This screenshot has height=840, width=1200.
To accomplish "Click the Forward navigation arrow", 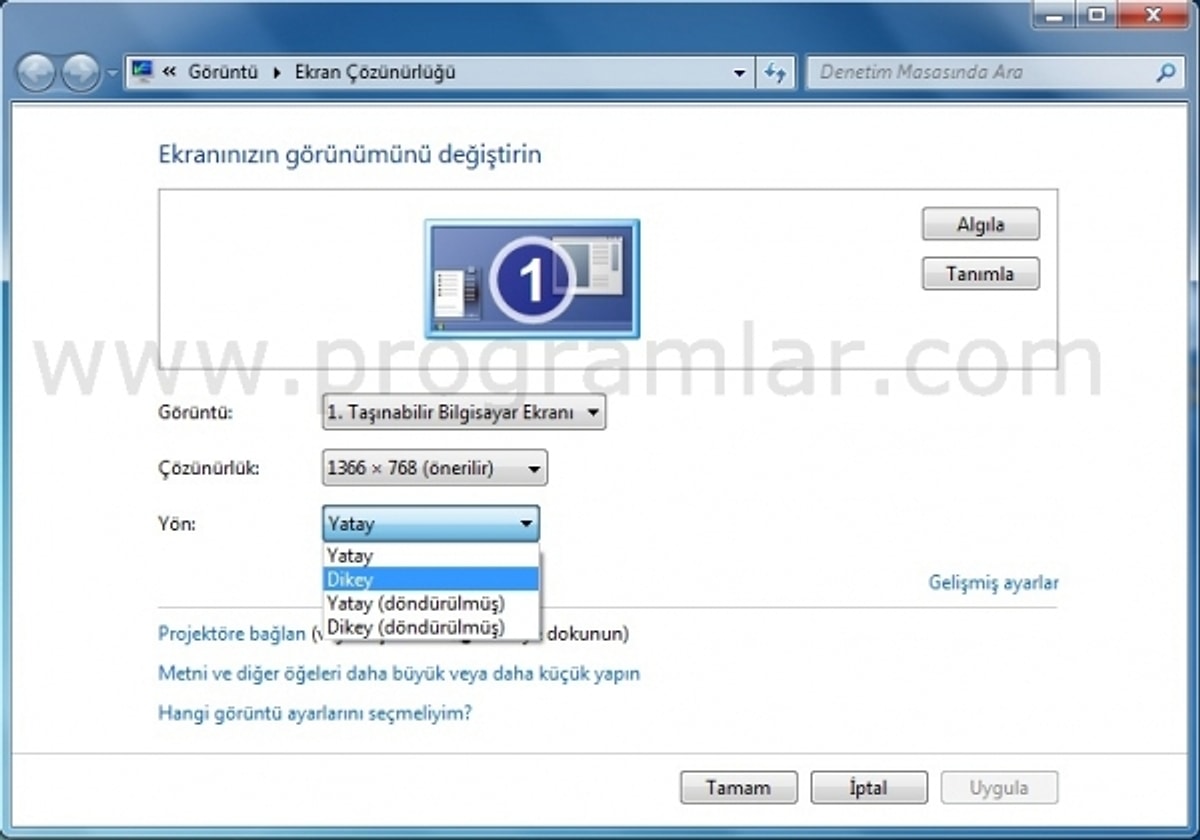I will (x=81, y=73).
